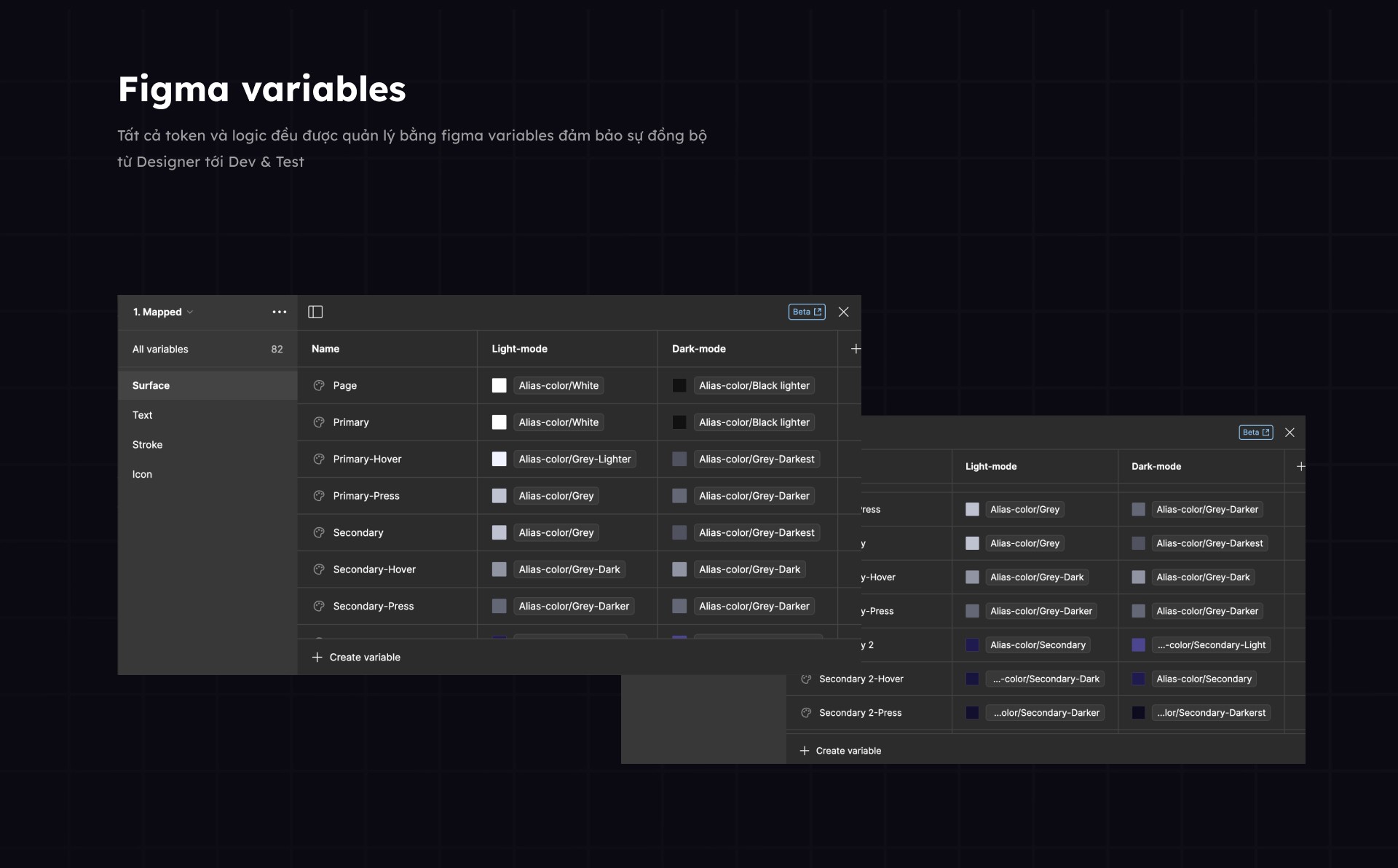Click the color icon beside Secondary 2-Hover
Image resolution: width=1398 pixels, height=868 pixels.
point(806,679)
